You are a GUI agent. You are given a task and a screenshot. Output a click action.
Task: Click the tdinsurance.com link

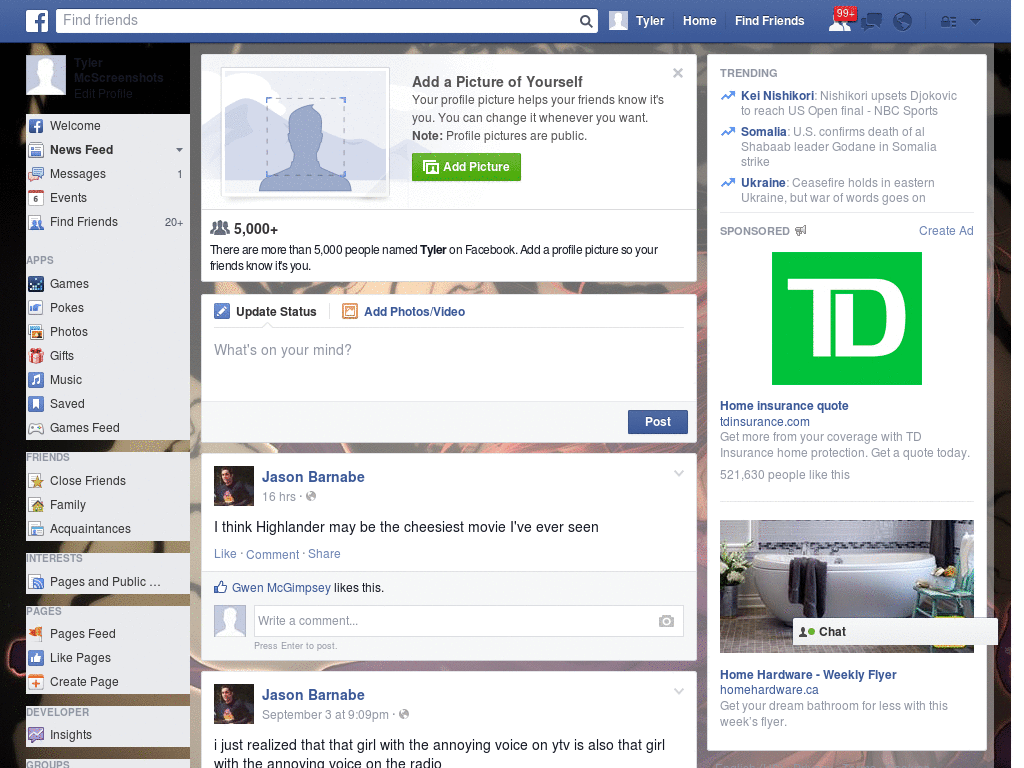coord(765,422)
